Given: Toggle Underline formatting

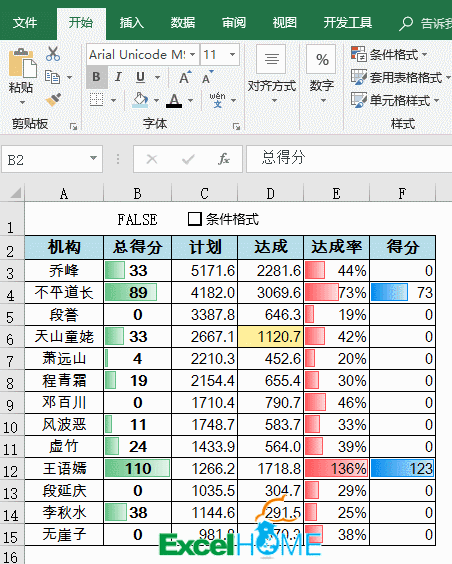Looking at the screenshot, I should 141,77.
